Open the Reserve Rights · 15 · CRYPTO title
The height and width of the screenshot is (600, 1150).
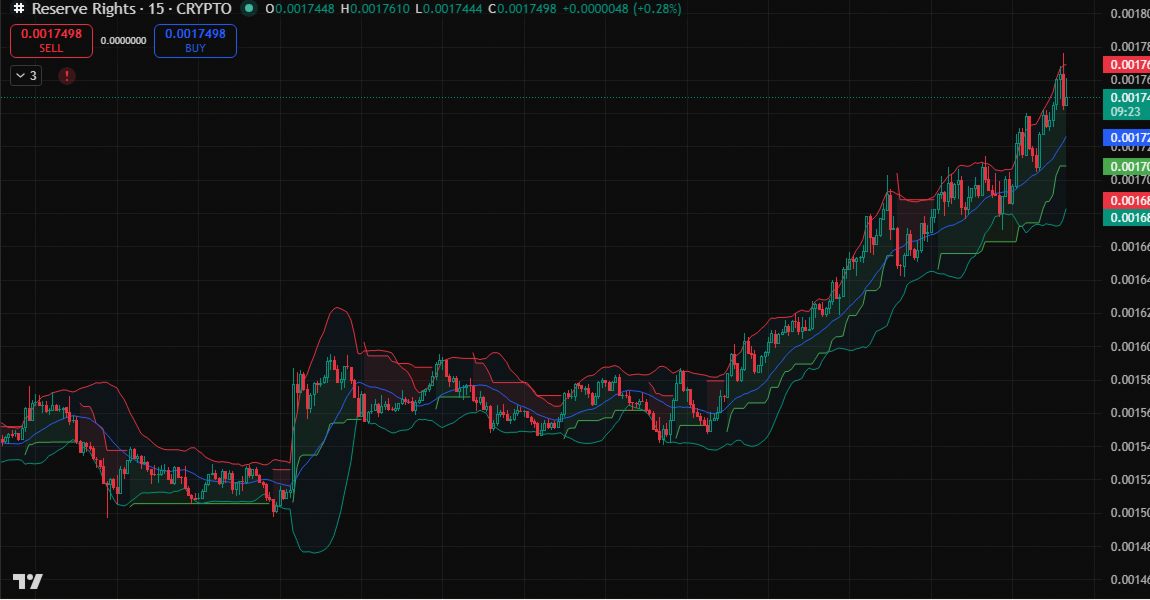coord(131,9)
